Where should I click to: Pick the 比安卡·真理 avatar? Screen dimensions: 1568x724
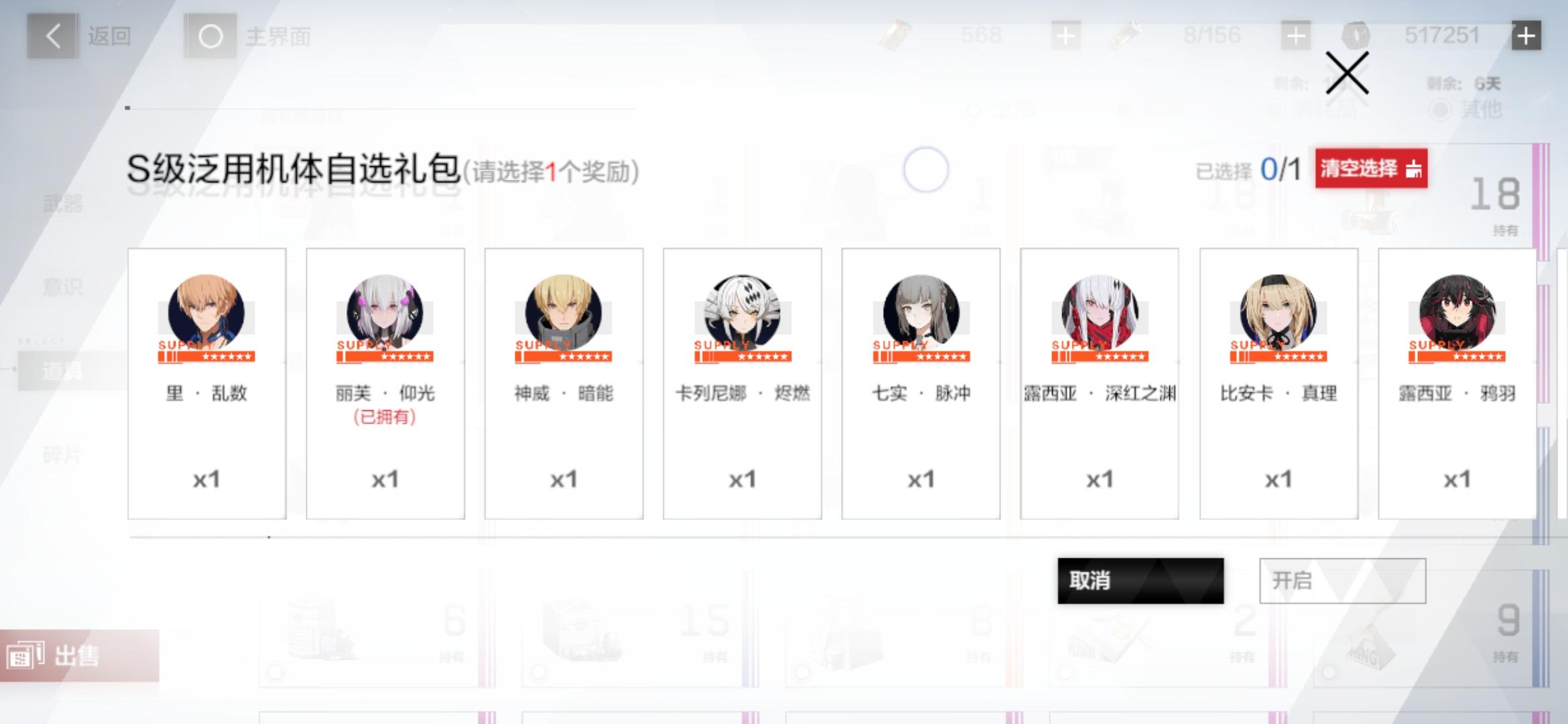coord(1279,312)
